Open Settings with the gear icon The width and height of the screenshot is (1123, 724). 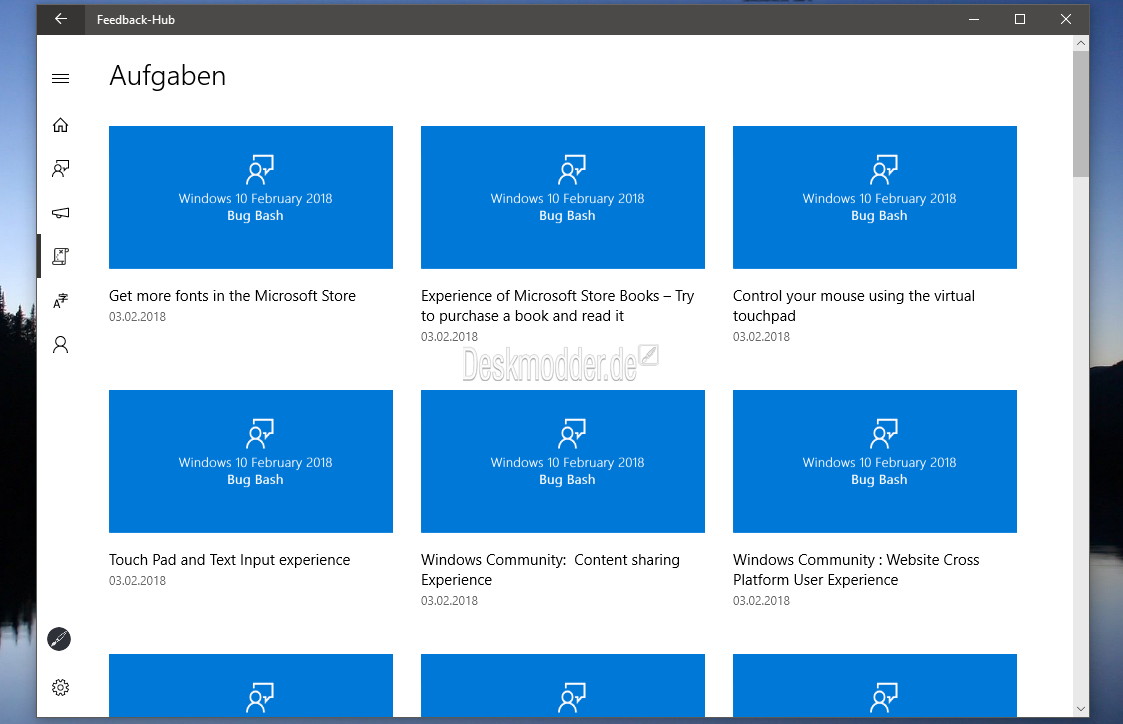coord(61,687)
